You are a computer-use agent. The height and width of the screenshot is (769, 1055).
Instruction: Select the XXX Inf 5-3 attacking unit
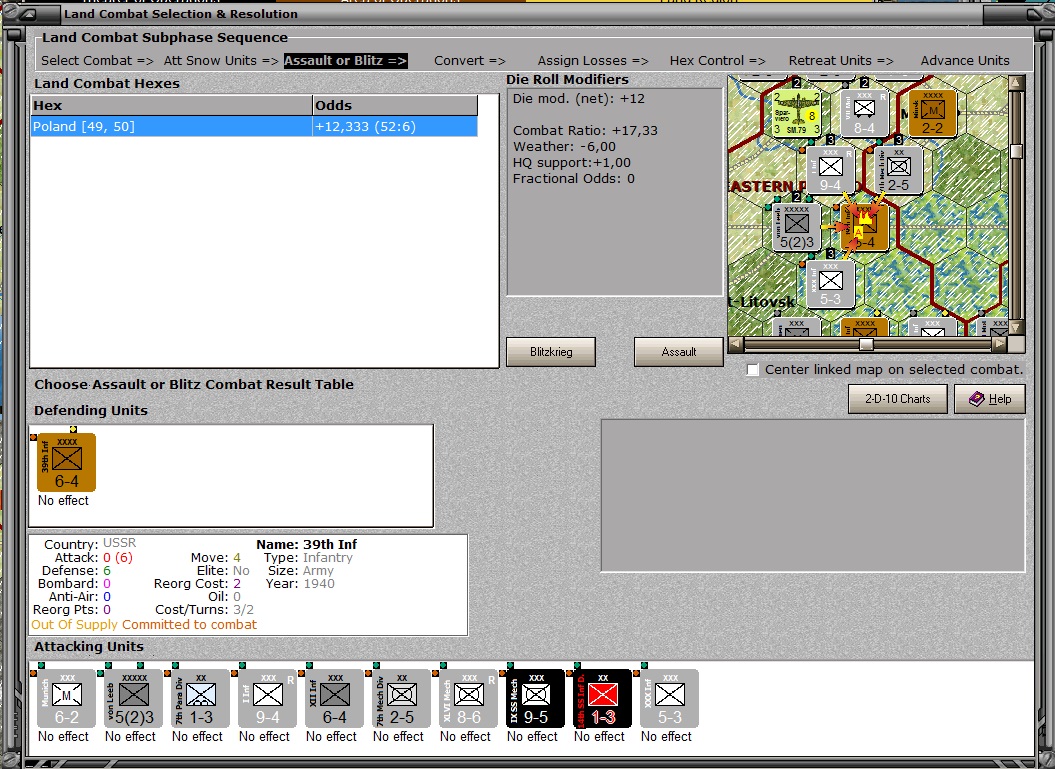669,698
